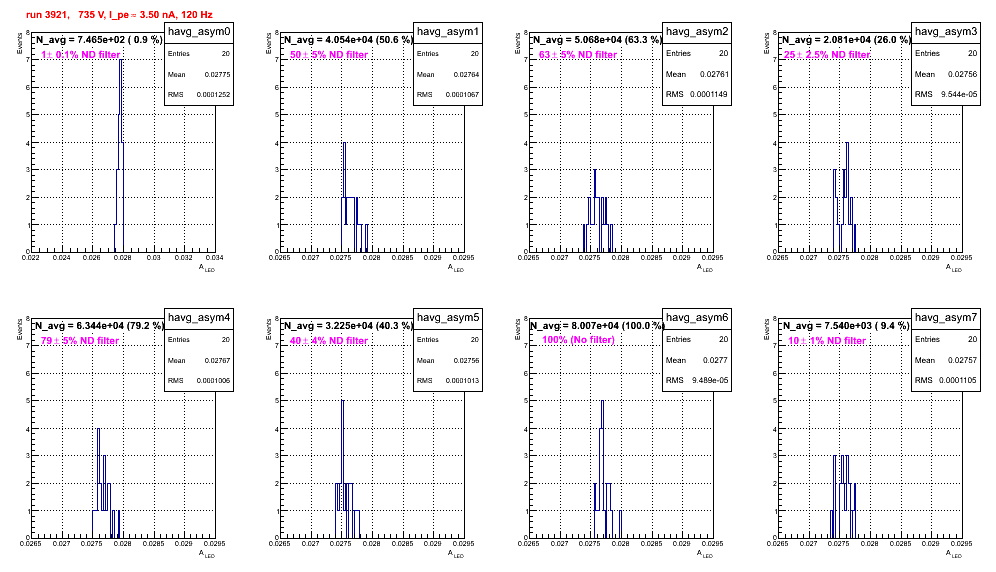The image size is (996, 572).
Task: Click the N_avg = 7.540e+03 label
Action: tap(846, 326)
